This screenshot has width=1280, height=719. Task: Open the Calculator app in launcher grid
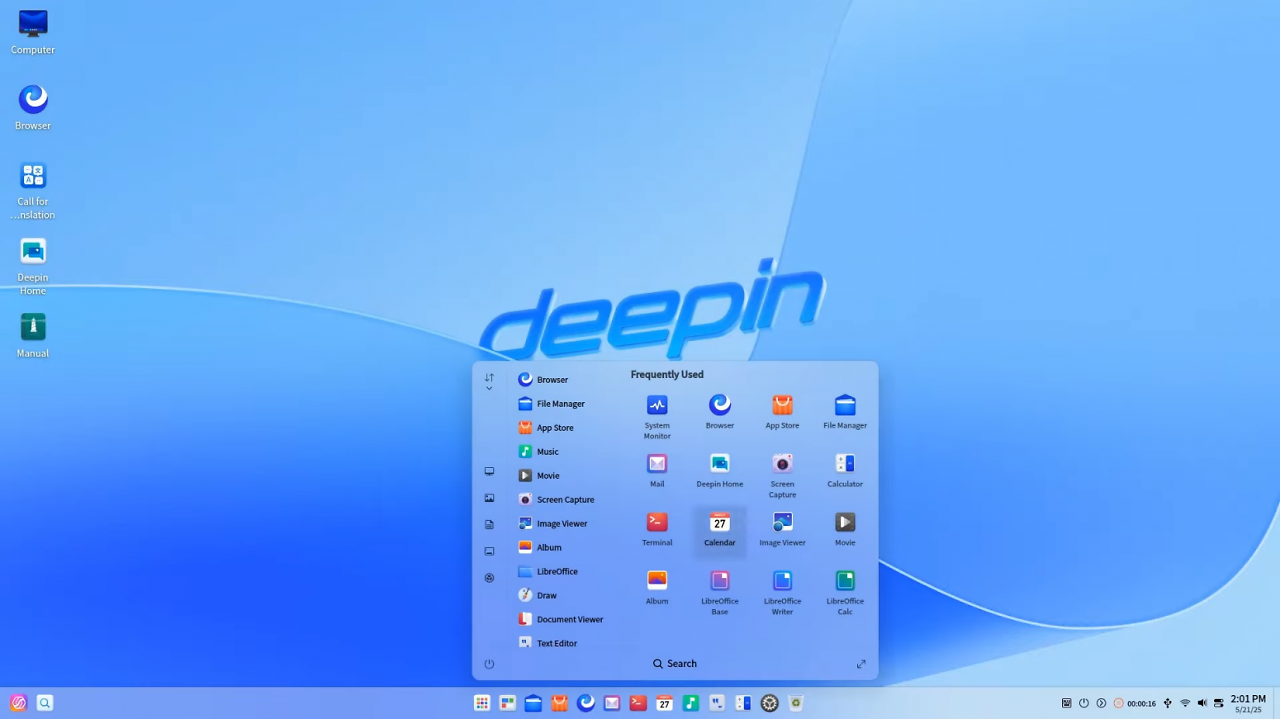point(845,470)
